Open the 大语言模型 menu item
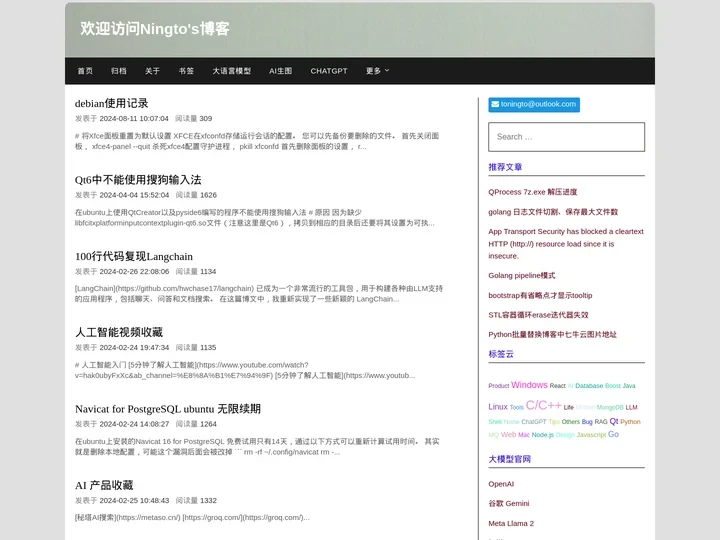Image resolution: width=720 pixels, height=540 pixels. (231, 71)
